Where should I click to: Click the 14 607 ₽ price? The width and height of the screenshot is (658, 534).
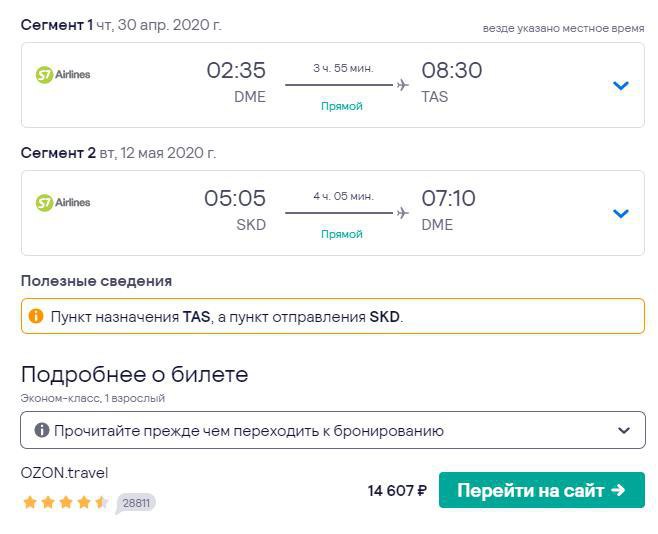397,490
